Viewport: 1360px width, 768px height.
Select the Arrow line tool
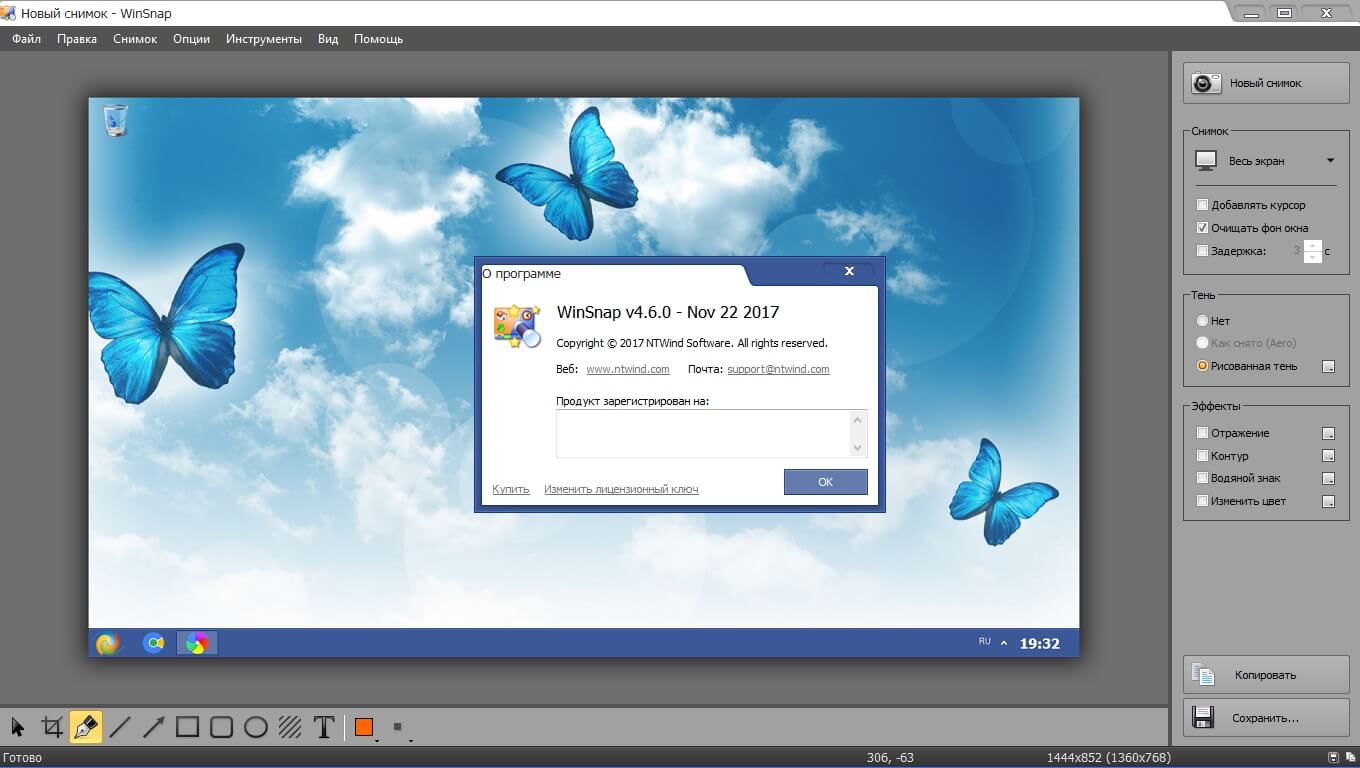click(x=154, y=727)
